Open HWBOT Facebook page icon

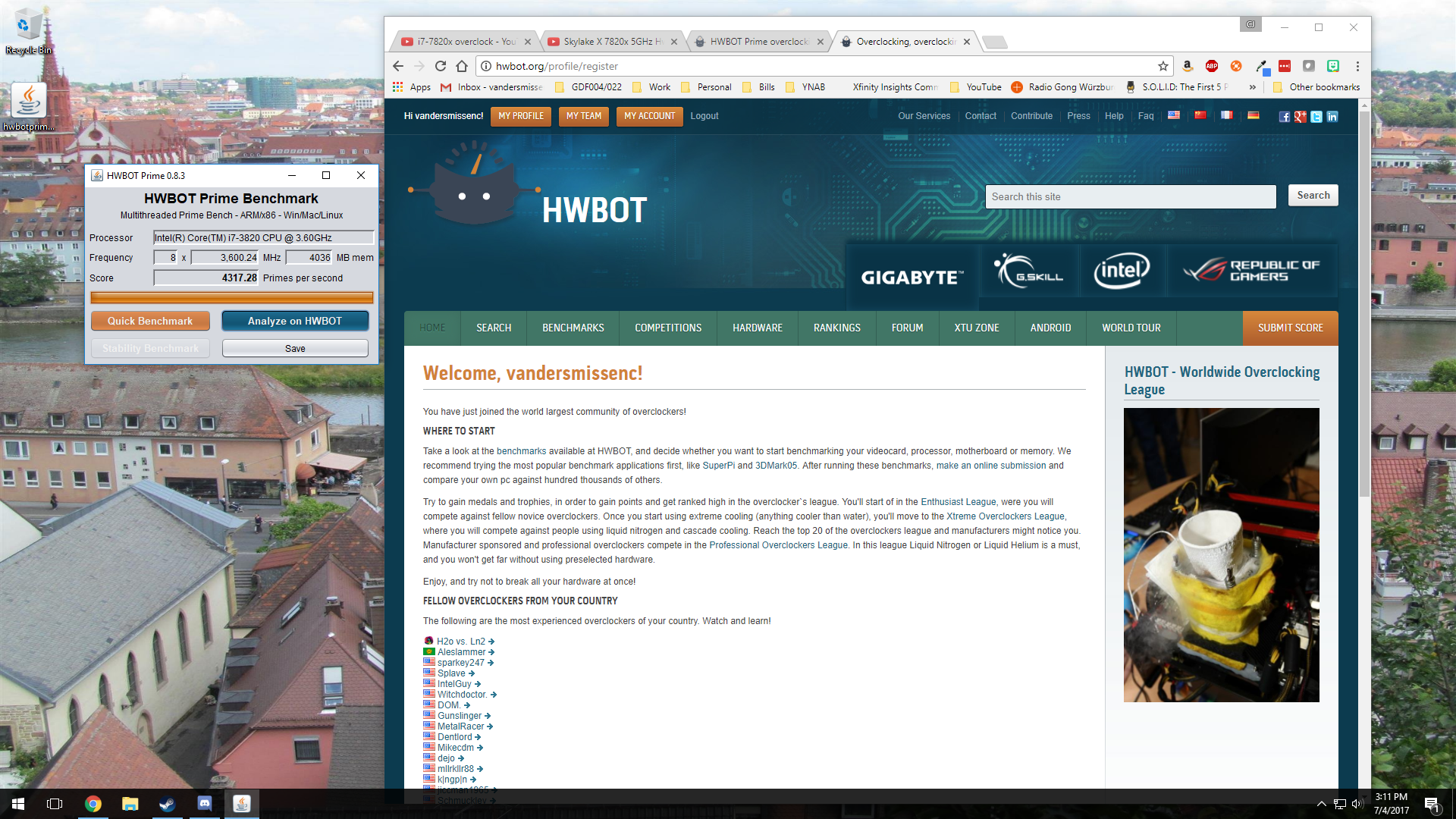[1284, 117]
